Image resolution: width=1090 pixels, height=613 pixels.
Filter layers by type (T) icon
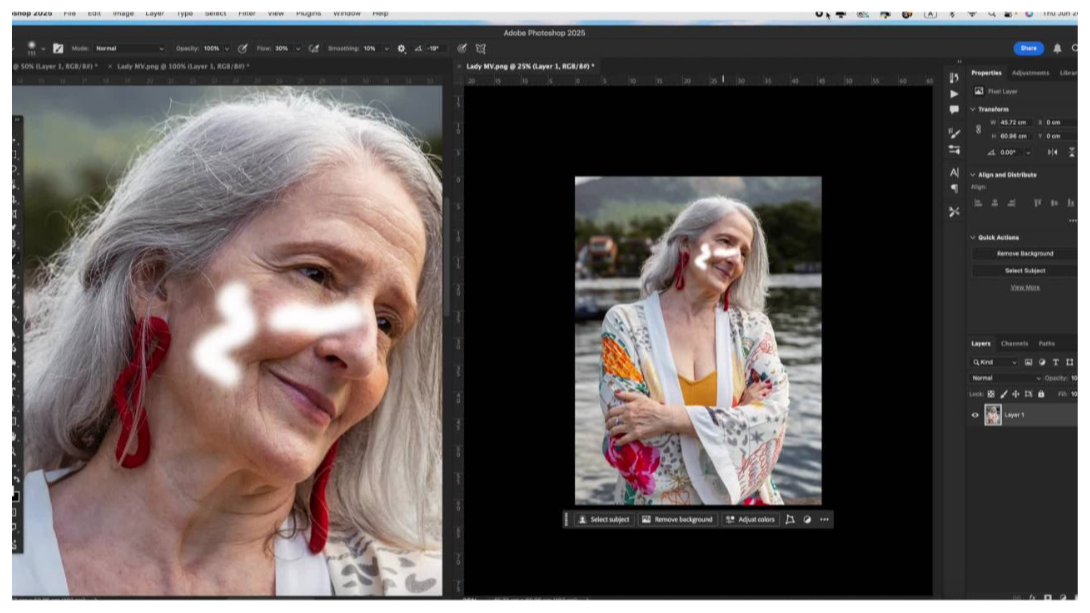(x=1056, y=362)
